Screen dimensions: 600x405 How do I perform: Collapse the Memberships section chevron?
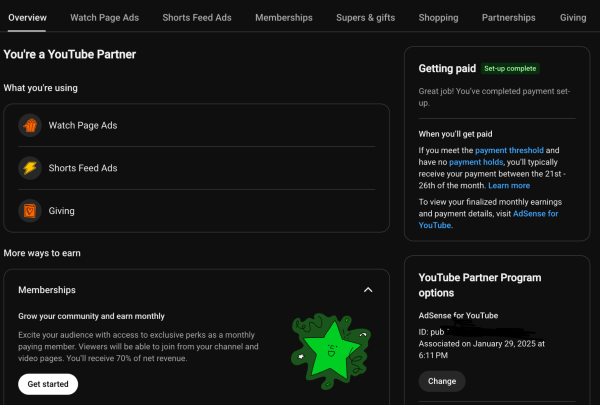368,290
